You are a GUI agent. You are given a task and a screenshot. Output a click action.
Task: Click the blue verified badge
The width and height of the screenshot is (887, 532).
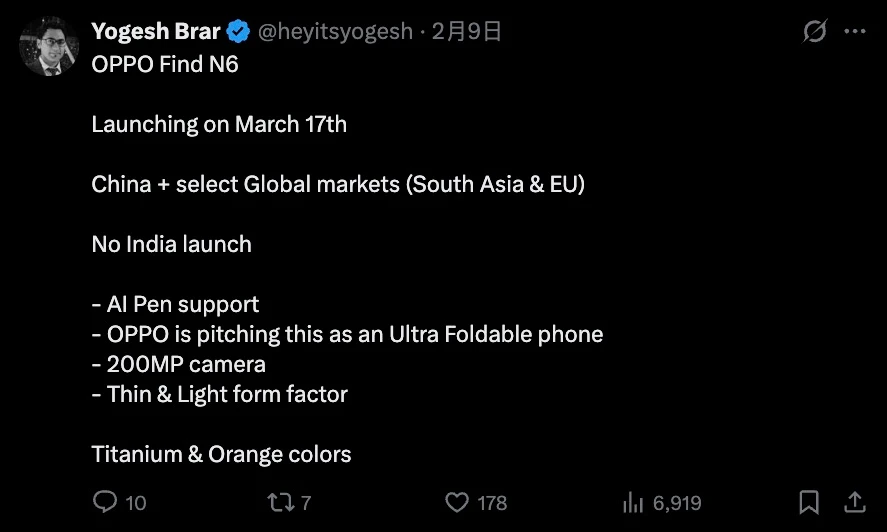(238, 32)
